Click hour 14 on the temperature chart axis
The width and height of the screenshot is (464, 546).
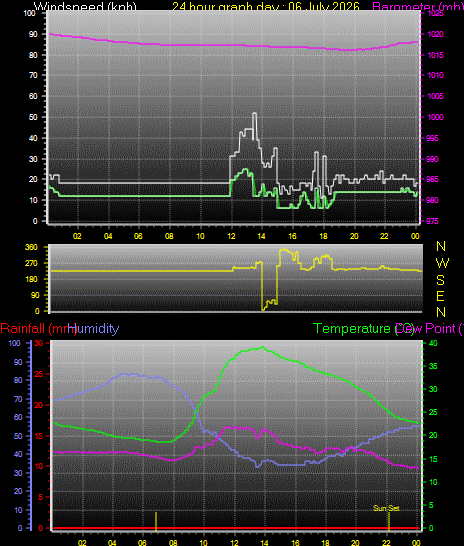[264, 543]
